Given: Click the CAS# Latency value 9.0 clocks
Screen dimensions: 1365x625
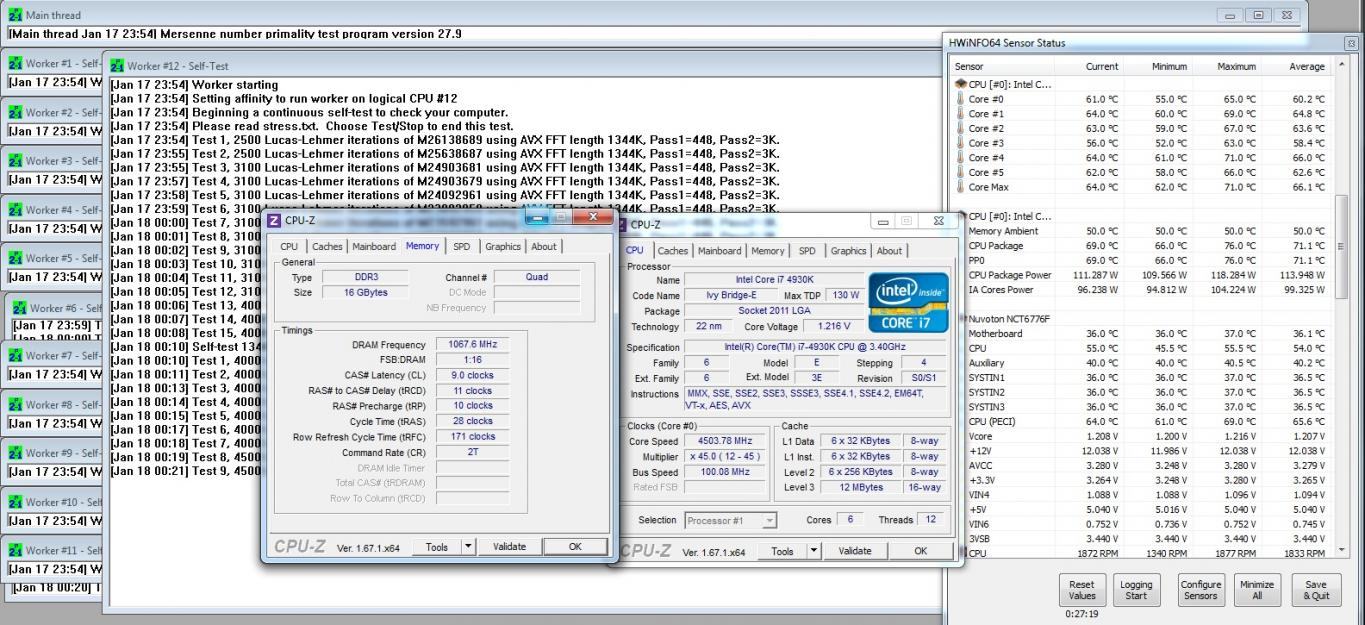Looking at the screenshot, I should coord(473,375).
